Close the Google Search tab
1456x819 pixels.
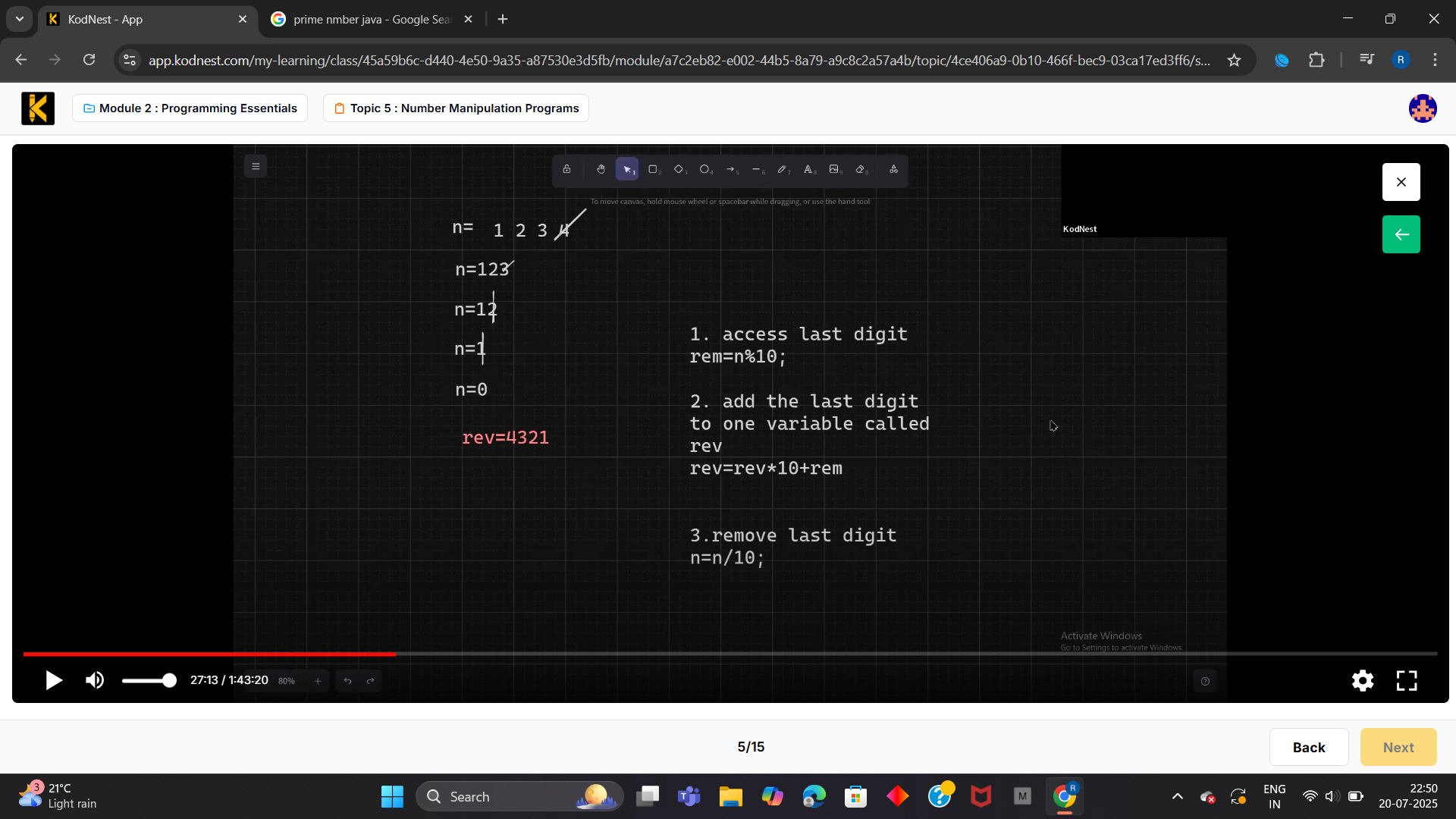(468, 20)
